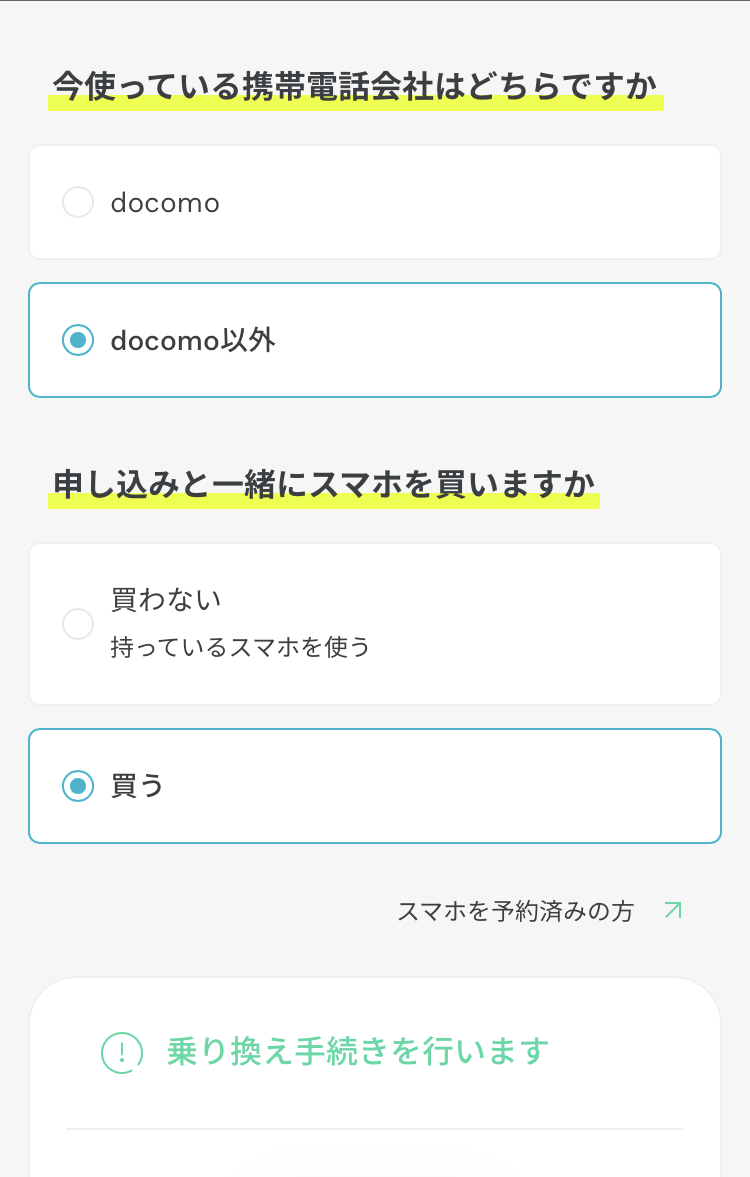Select the docomo radio button
This screenshot has width=750, height=1177.
(x=78, y=203)
